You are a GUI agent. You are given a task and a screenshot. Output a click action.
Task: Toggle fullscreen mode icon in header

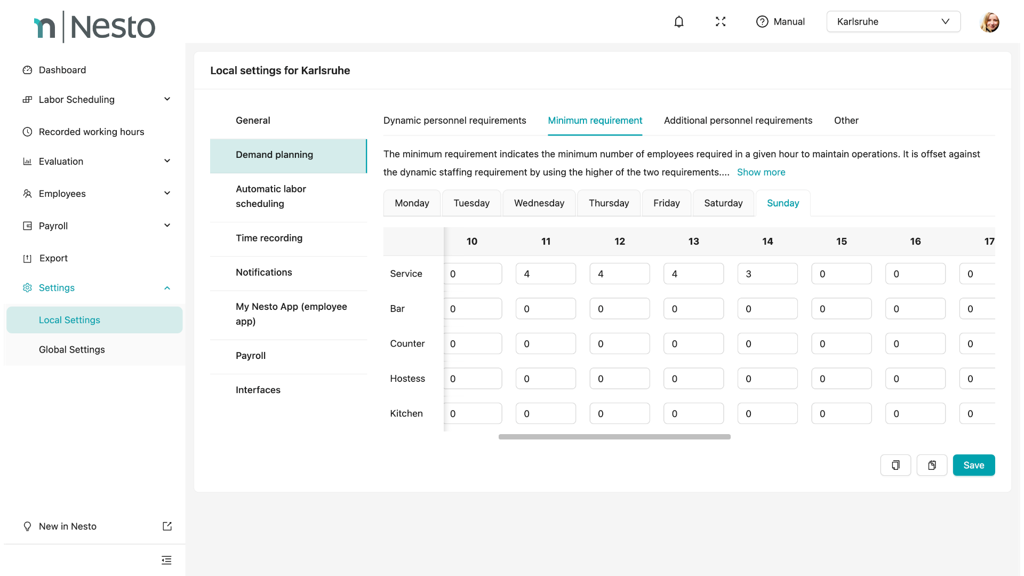click(x=720, y=21)
